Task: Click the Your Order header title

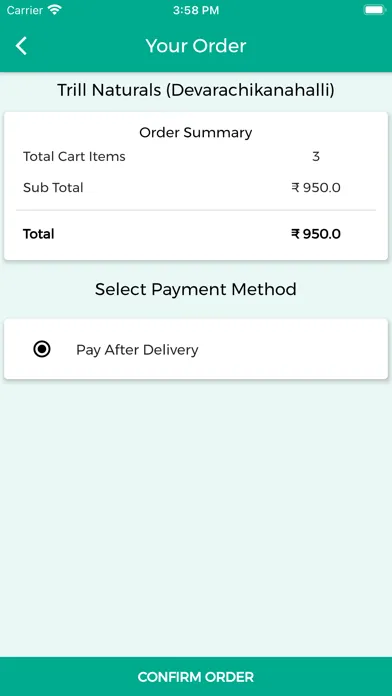Action: 196,46
